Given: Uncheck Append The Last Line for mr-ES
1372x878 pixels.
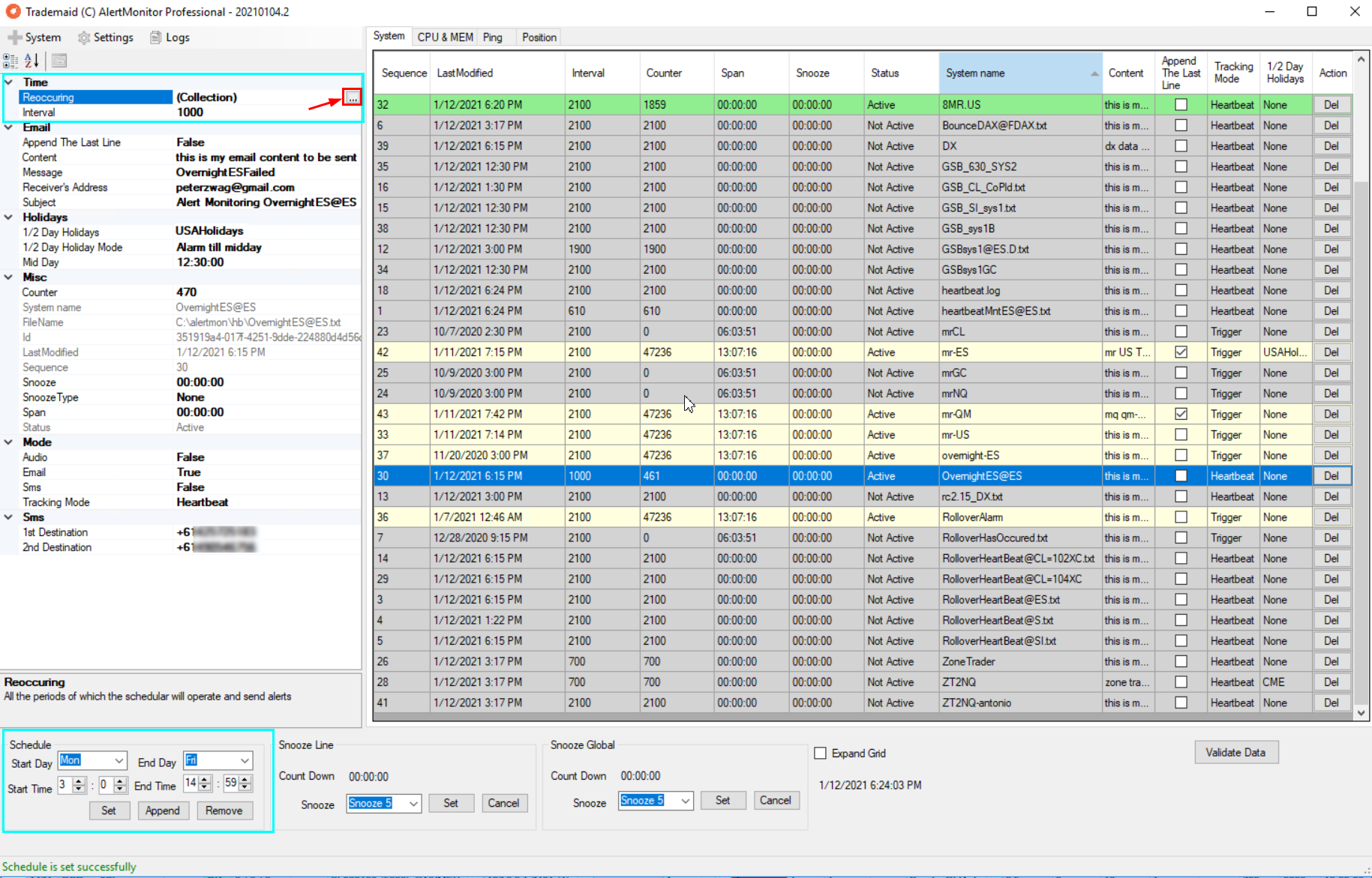Looking at the screenshot, I should point(1181,352).
